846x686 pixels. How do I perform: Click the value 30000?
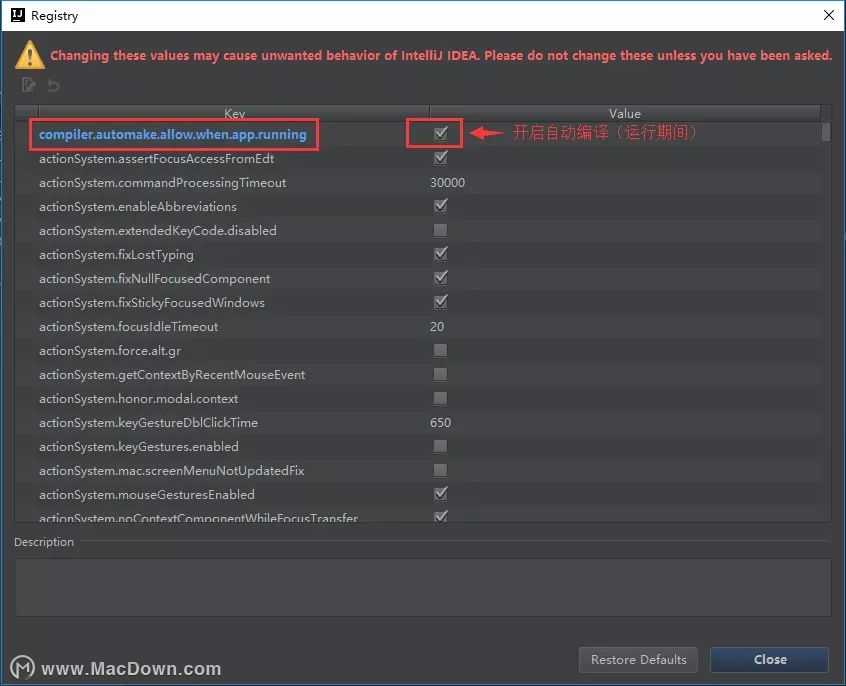pos(447,183)
